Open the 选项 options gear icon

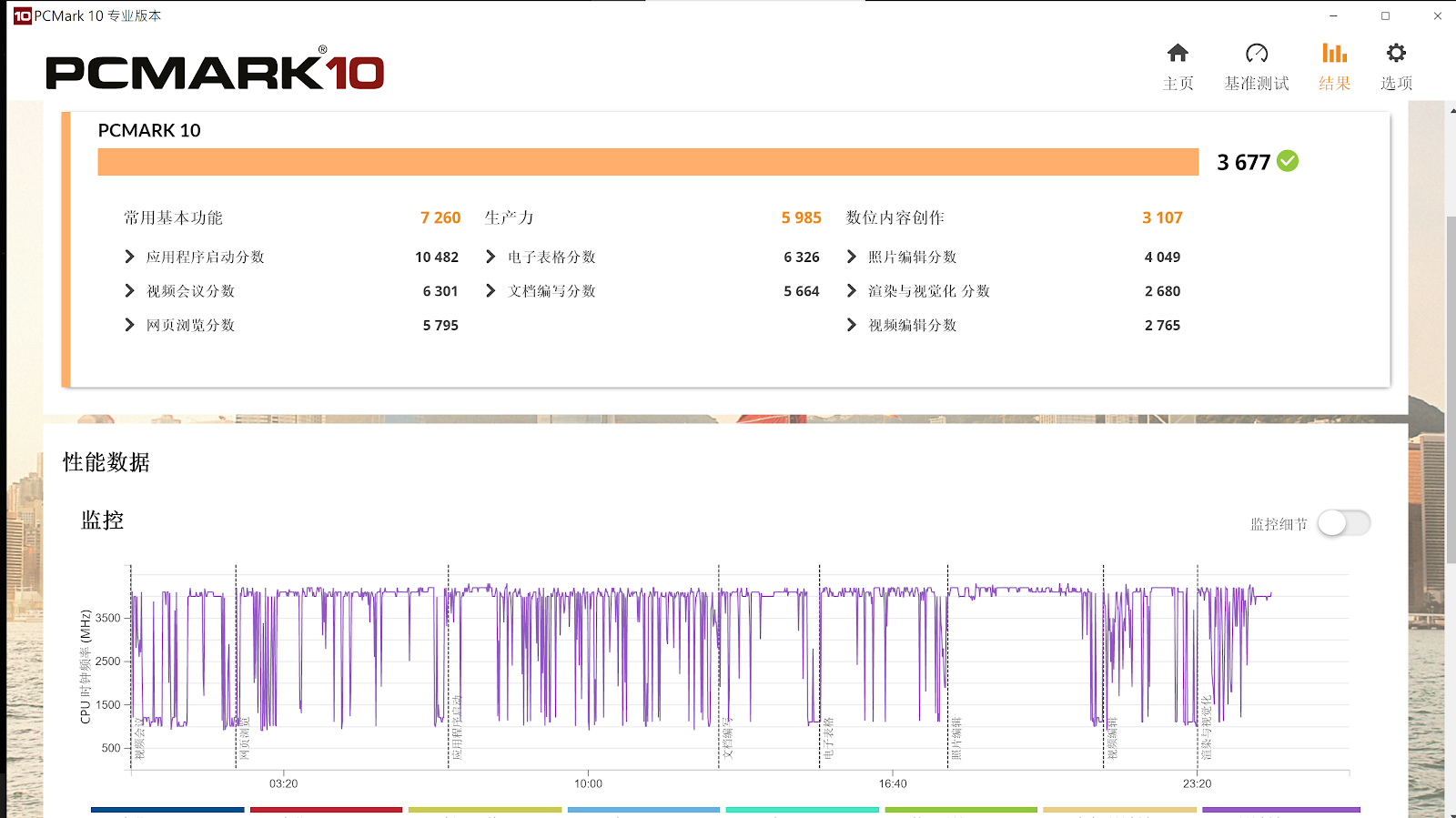click(x=1396, y=53)
